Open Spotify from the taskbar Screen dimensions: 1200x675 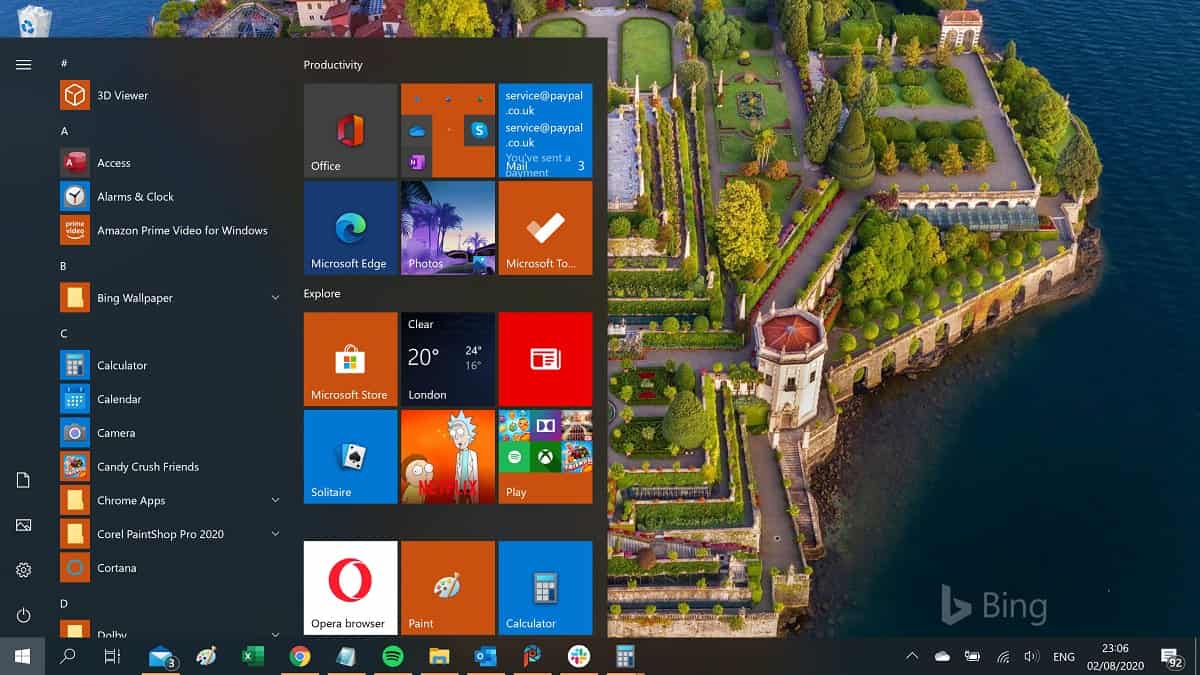point(392,656)
